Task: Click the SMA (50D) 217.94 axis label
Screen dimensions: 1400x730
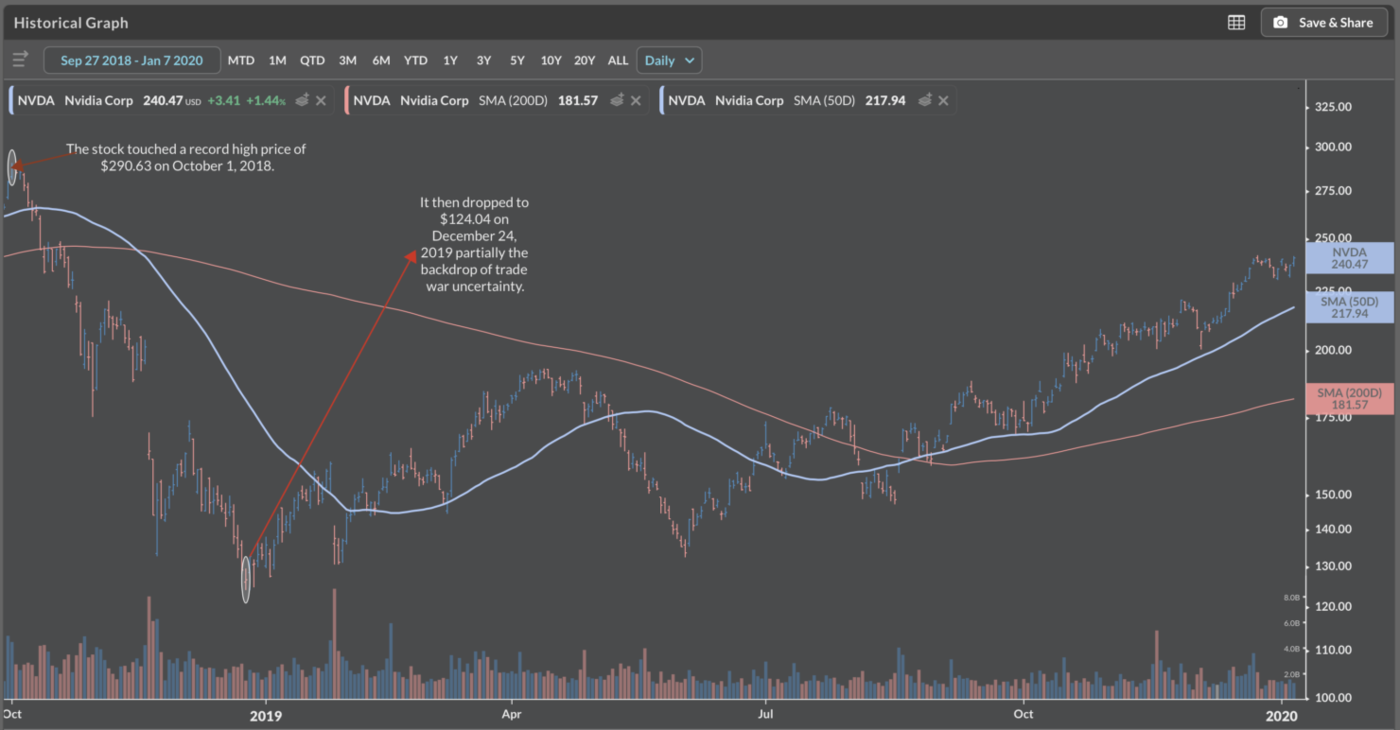Action: click(x=1349, y=307)
